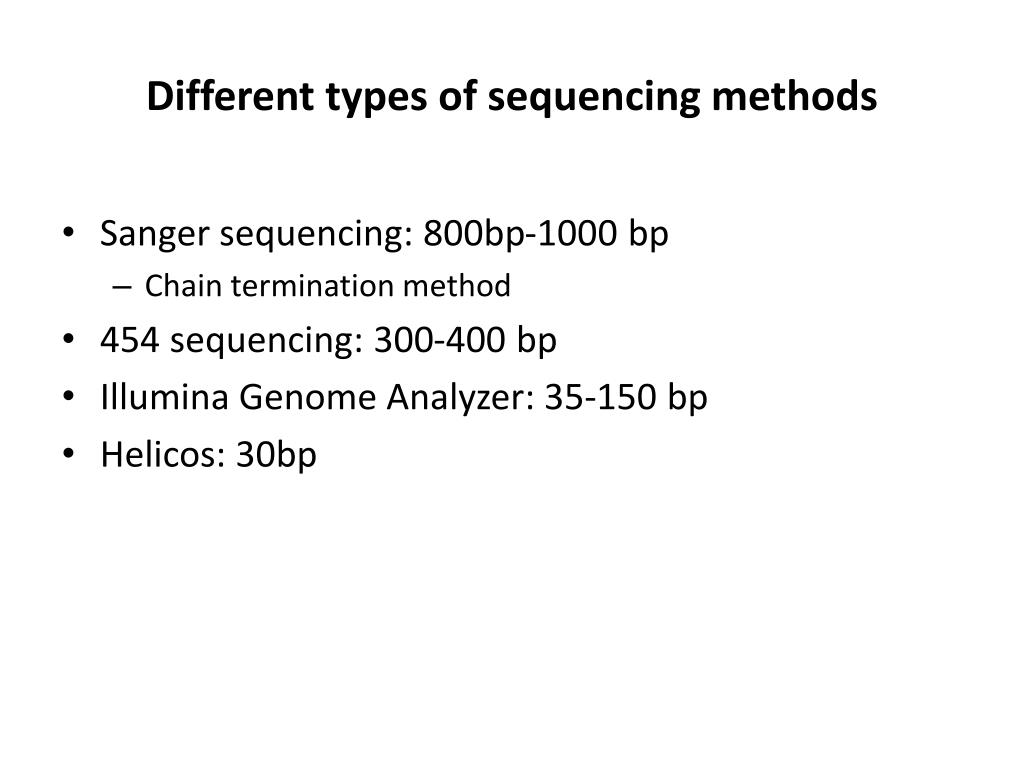Click the word 'methods' in the title
The height and width of the screenshot is (768, 1024).
pyautogui.click(x=794, y=95)
